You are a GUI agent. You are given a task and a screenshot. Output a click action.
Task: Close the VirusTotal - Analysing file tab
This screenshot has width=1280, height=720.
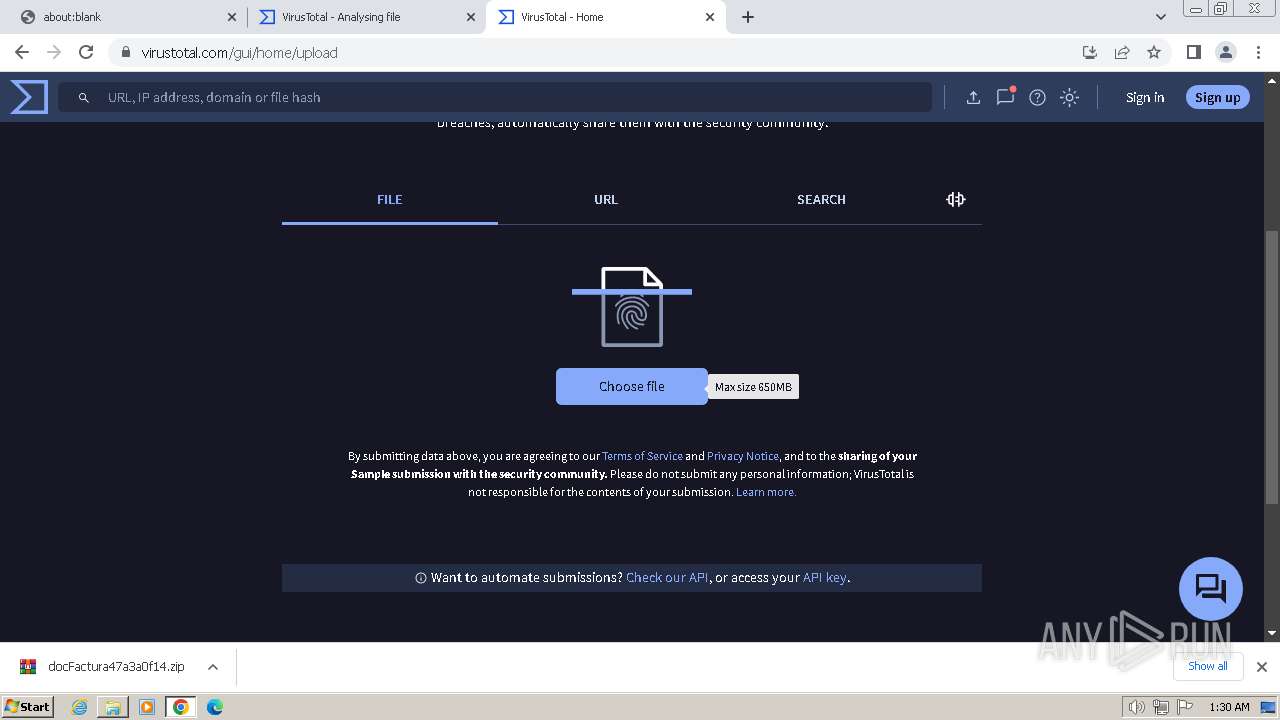[470, 17]
